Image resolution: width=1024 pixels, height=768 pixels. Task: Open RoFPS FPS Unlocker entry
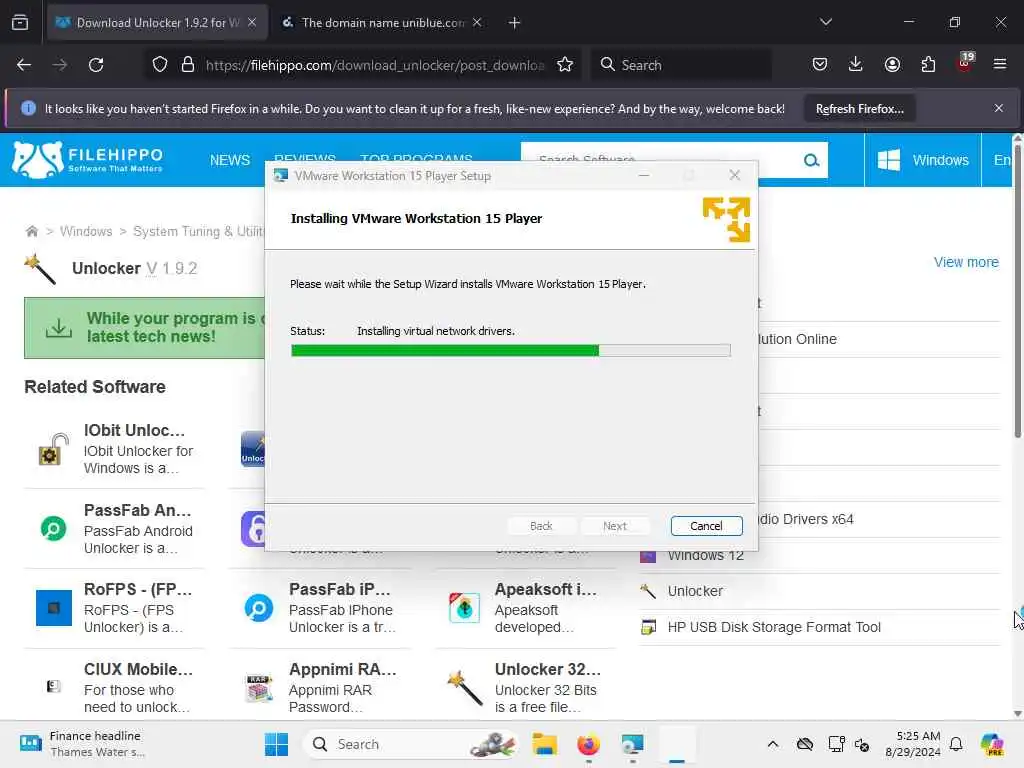coord(116,608)
